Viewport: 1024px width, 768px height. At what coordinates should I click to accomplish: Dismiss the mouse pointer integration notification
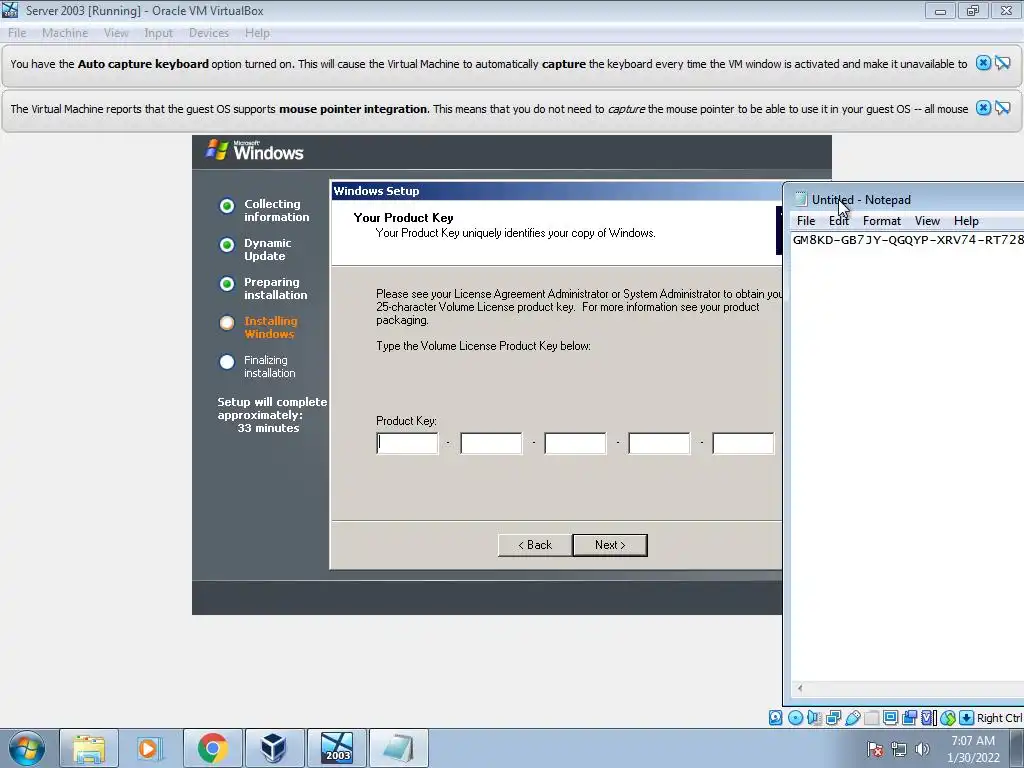point(983,108)
